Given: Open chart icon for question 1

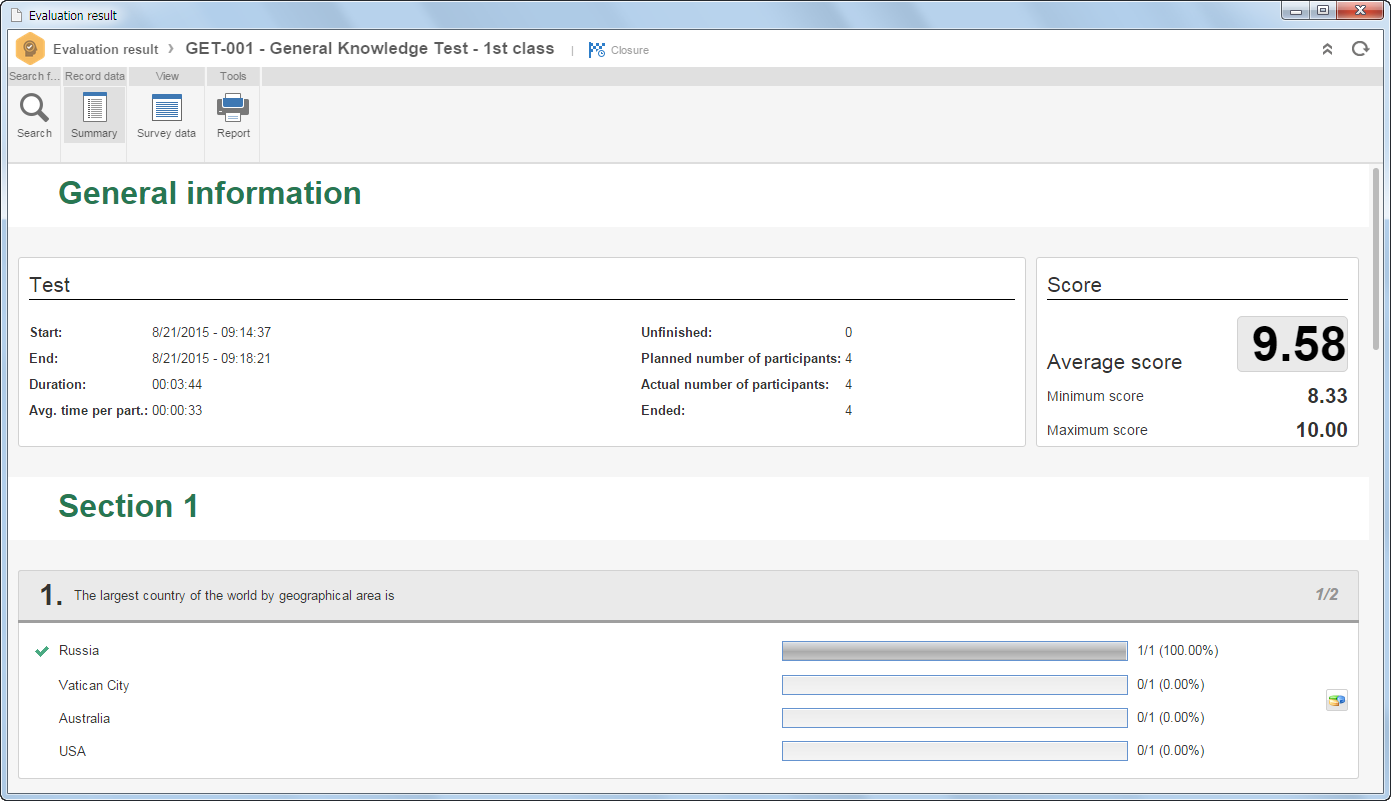Looking at the screenshot, I should pos(1336,700).
